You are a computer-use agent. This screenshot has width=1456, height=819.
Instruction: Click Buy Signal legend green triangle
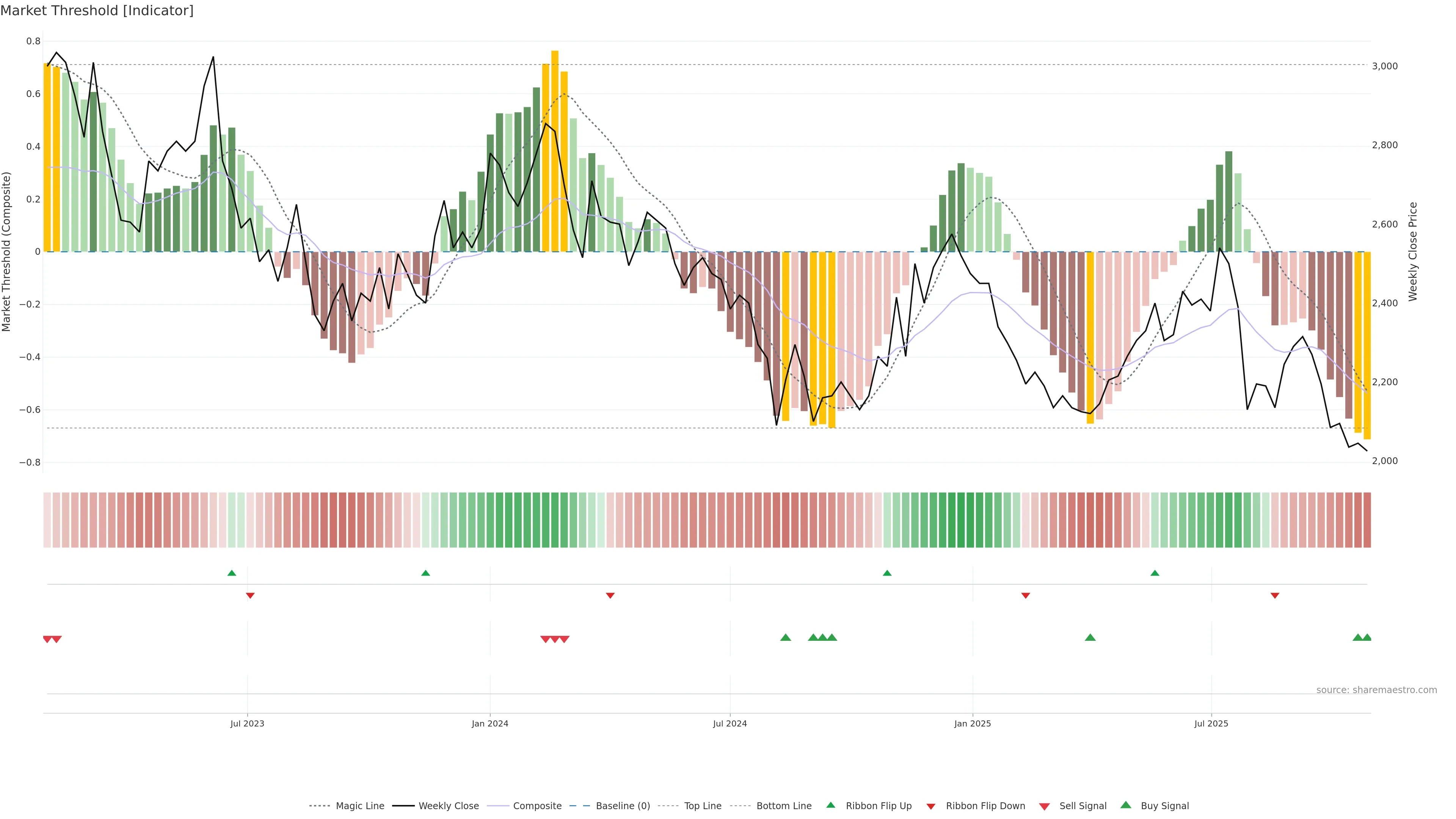[x=1126, y=805]
